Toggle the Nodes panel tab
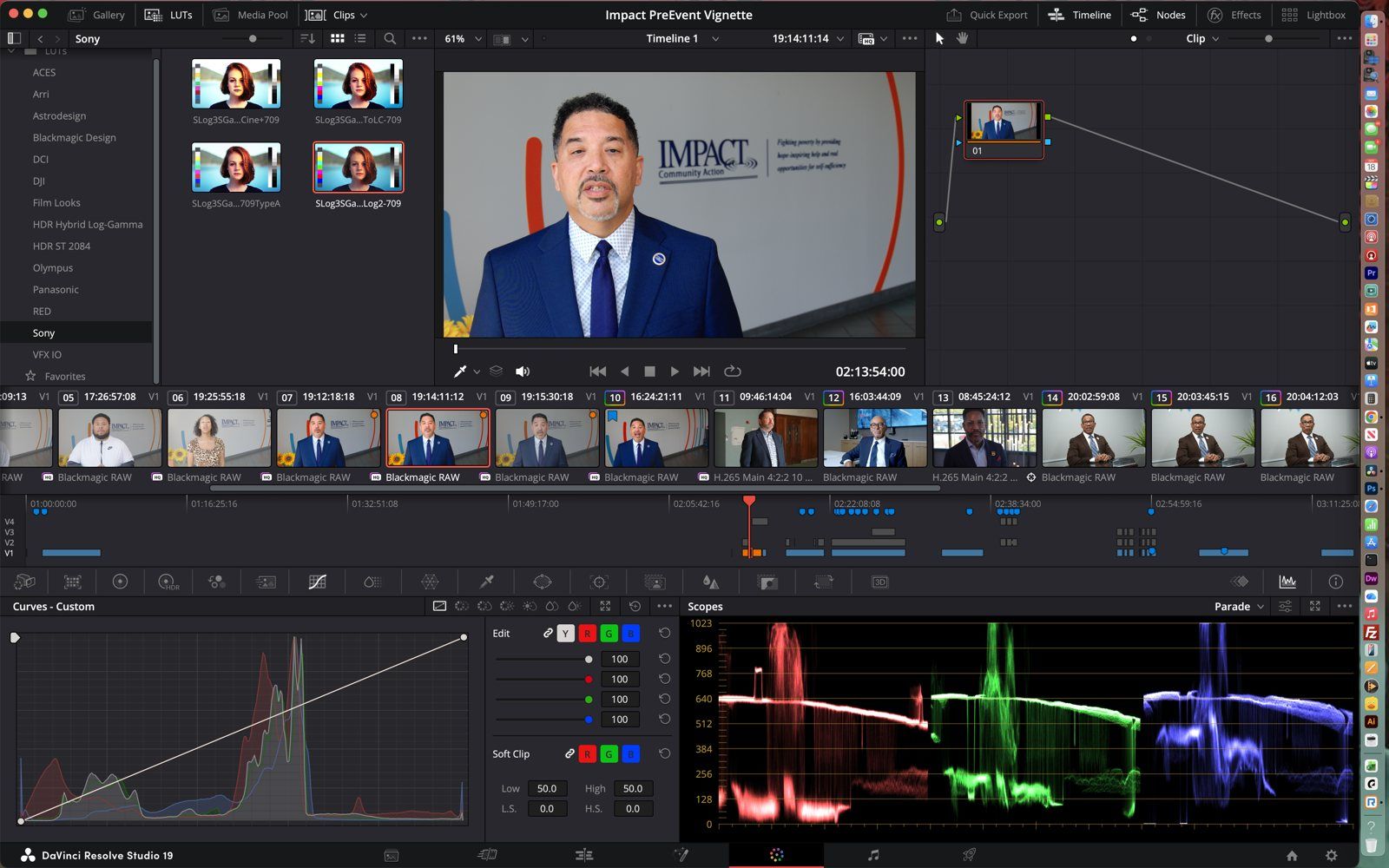Image resolution: width=1389 pixels, height=868 pixels. [1158, 15]
